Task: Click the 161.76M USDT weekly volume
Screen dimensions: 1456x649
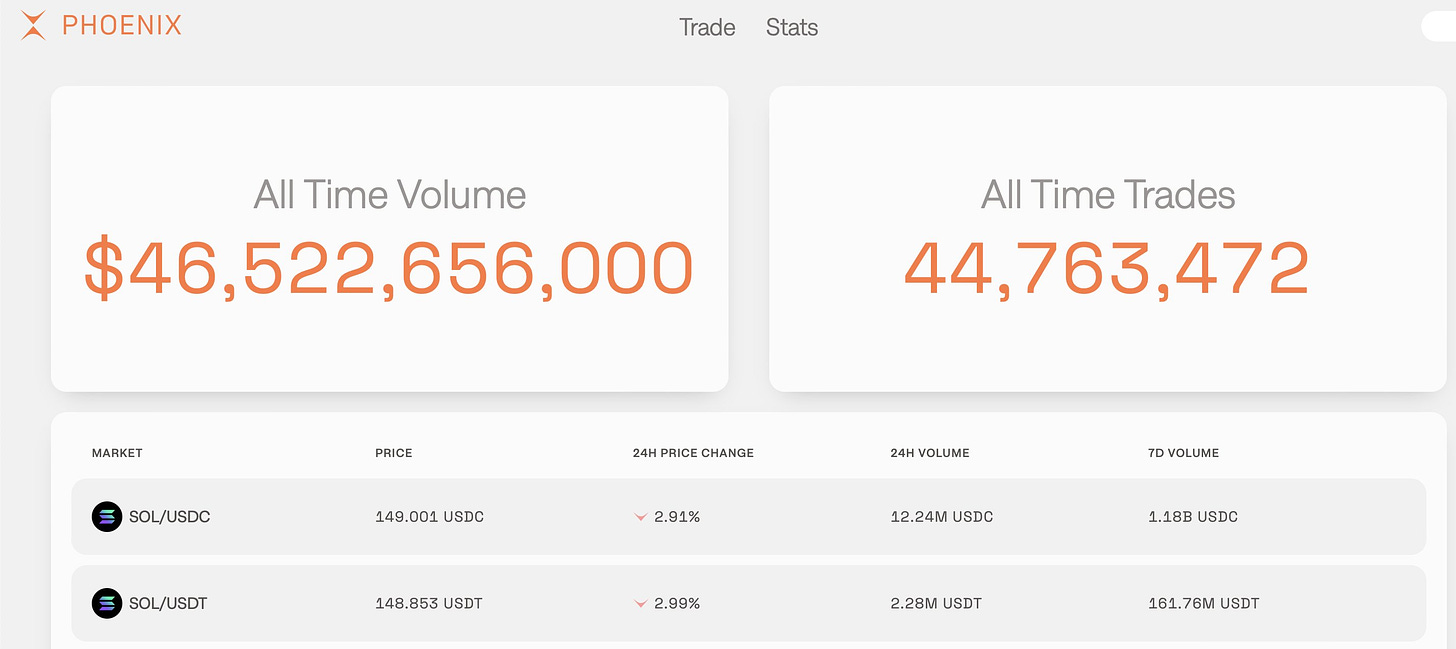Action: pos(1204,603)
